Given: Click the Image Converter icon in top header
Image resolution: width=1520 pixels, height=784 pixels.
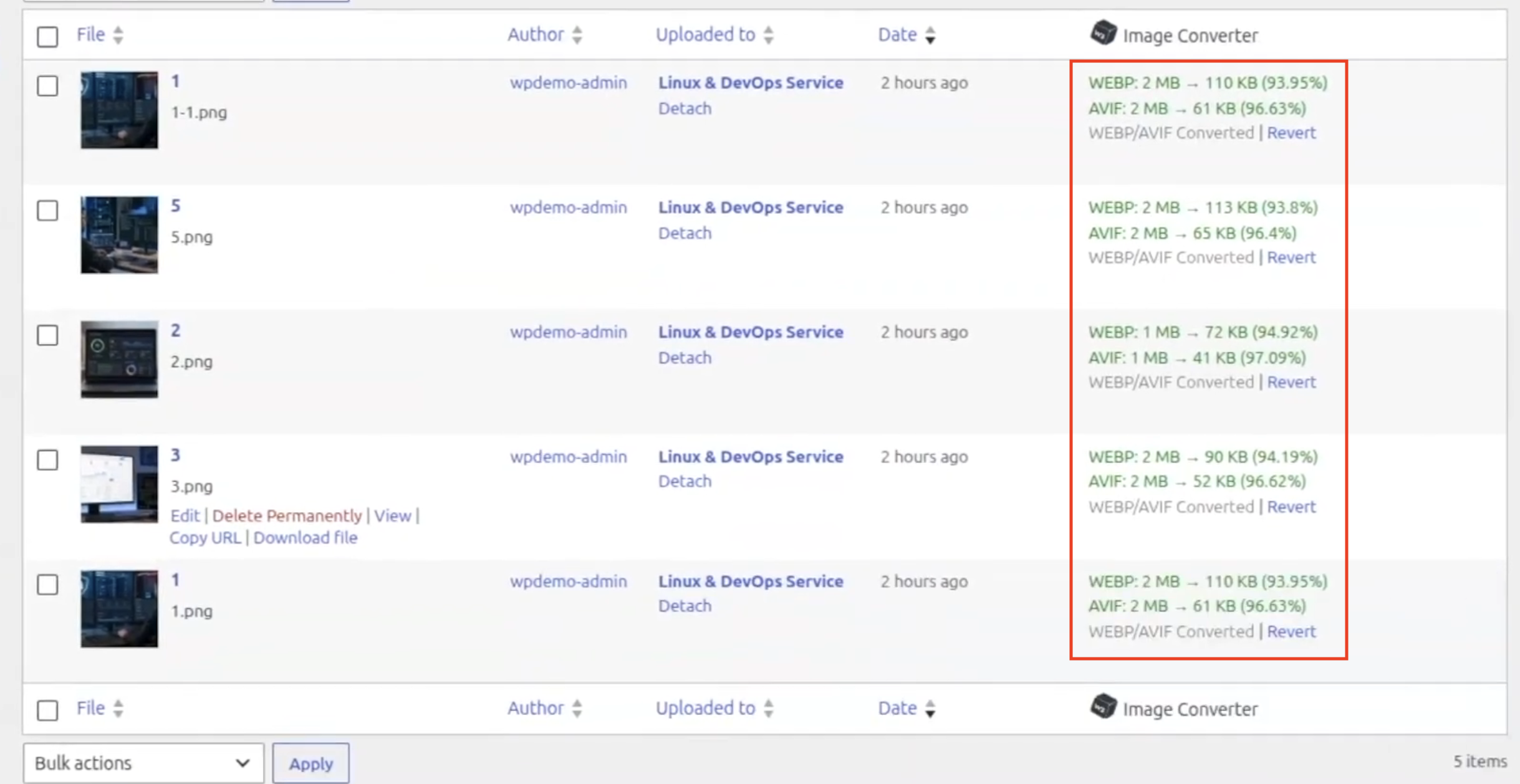Looking at the screenshot, I should coord(1103,33).
